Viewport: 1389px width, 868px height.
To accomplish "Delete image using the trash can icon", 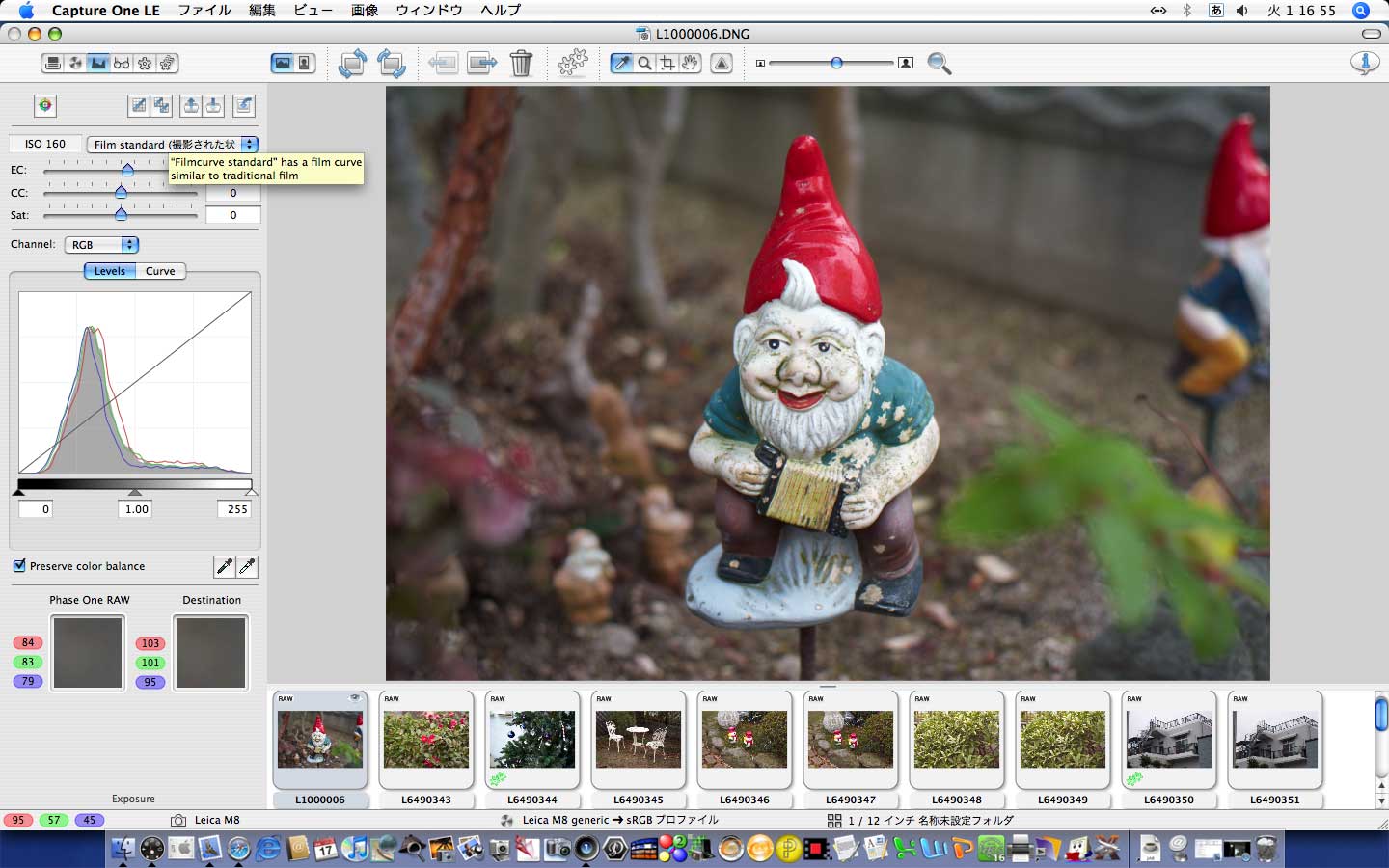I will (521, 64).
